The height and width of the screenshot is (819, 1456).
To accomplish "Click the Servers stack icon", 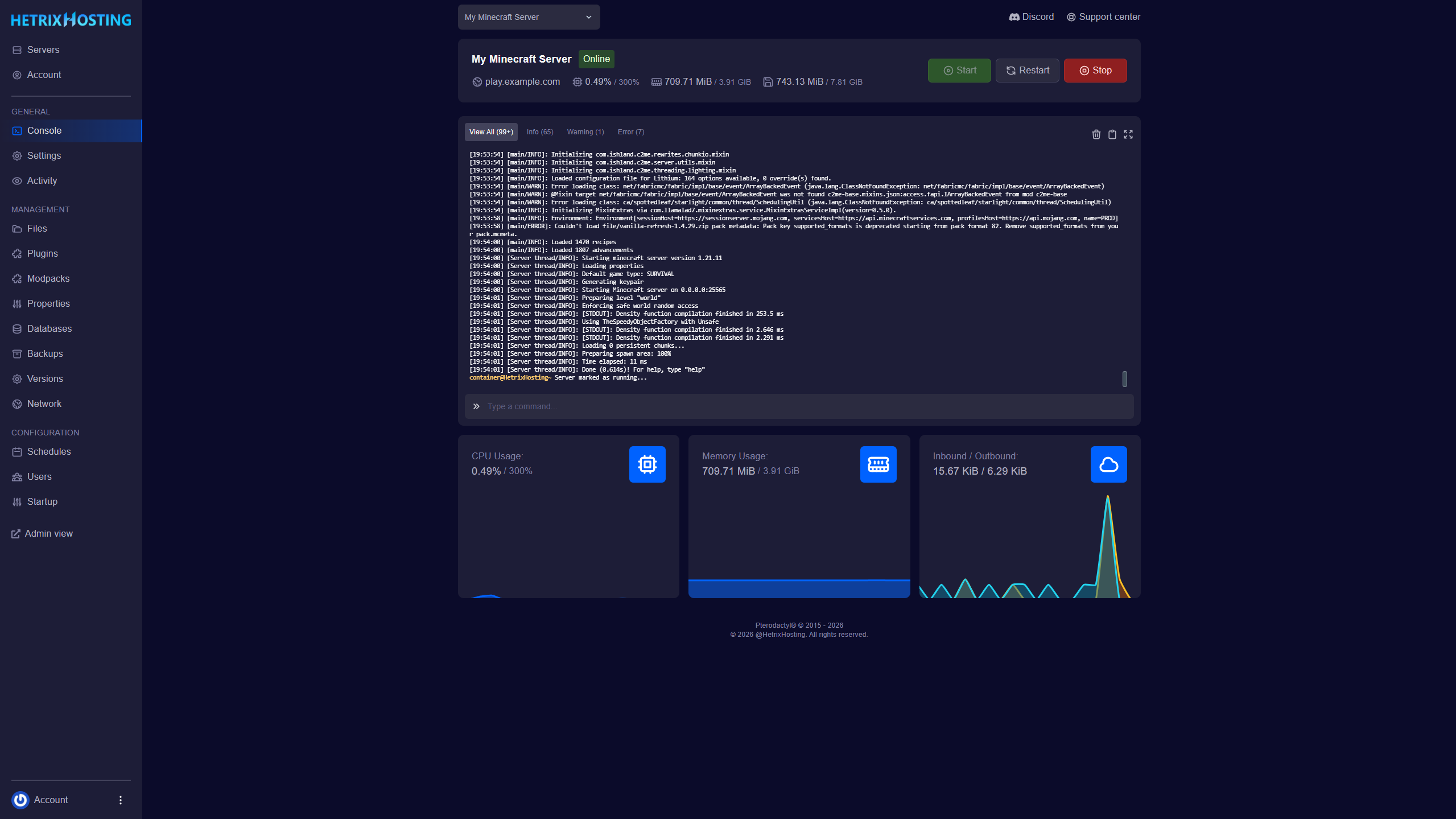I will 17,50.
